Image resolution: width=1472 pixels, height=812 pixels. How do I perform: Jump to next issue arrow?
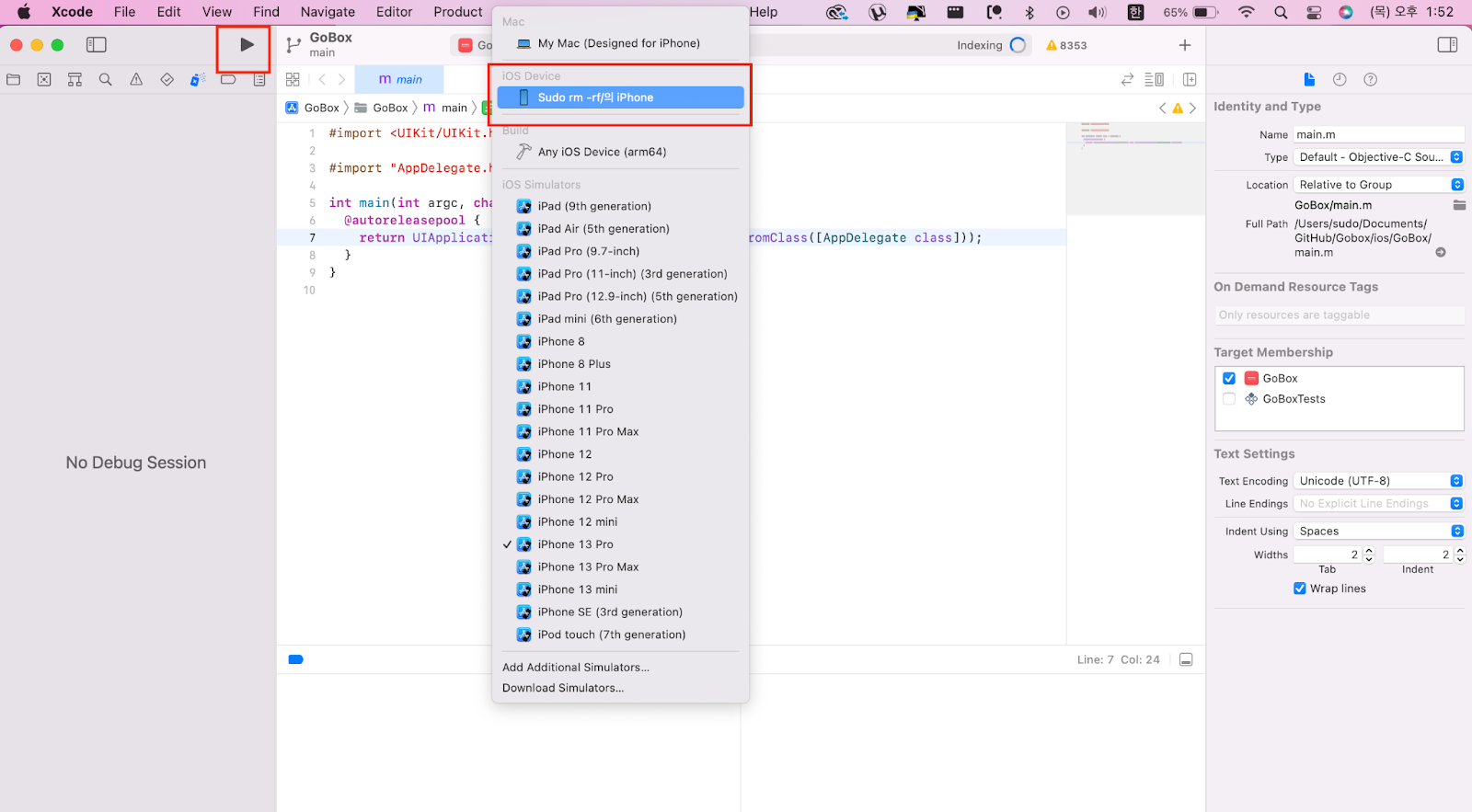pos(1193,108)
